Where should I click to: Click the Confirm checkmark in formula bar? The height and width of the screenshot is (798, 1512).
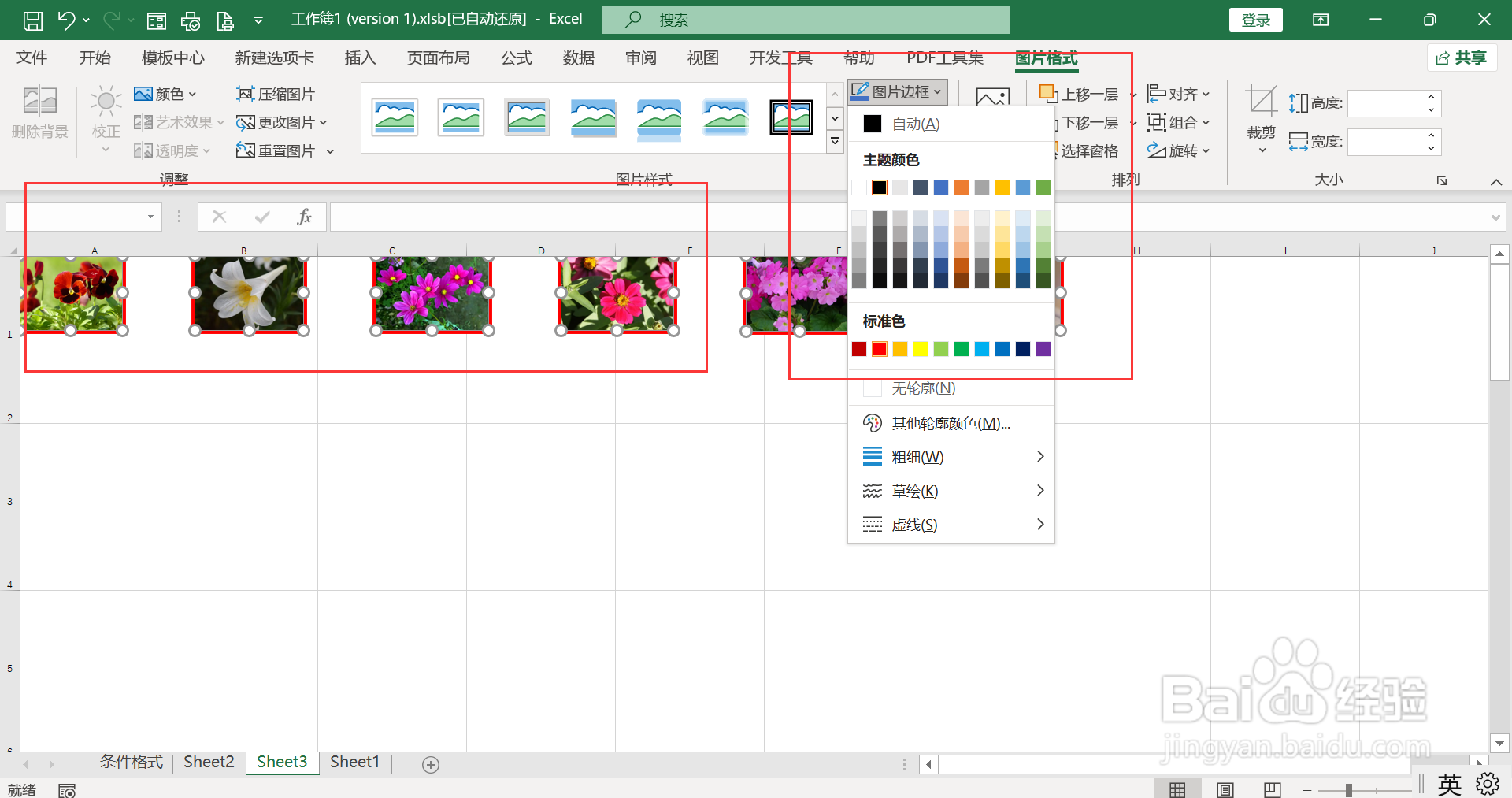pos(262,217)
